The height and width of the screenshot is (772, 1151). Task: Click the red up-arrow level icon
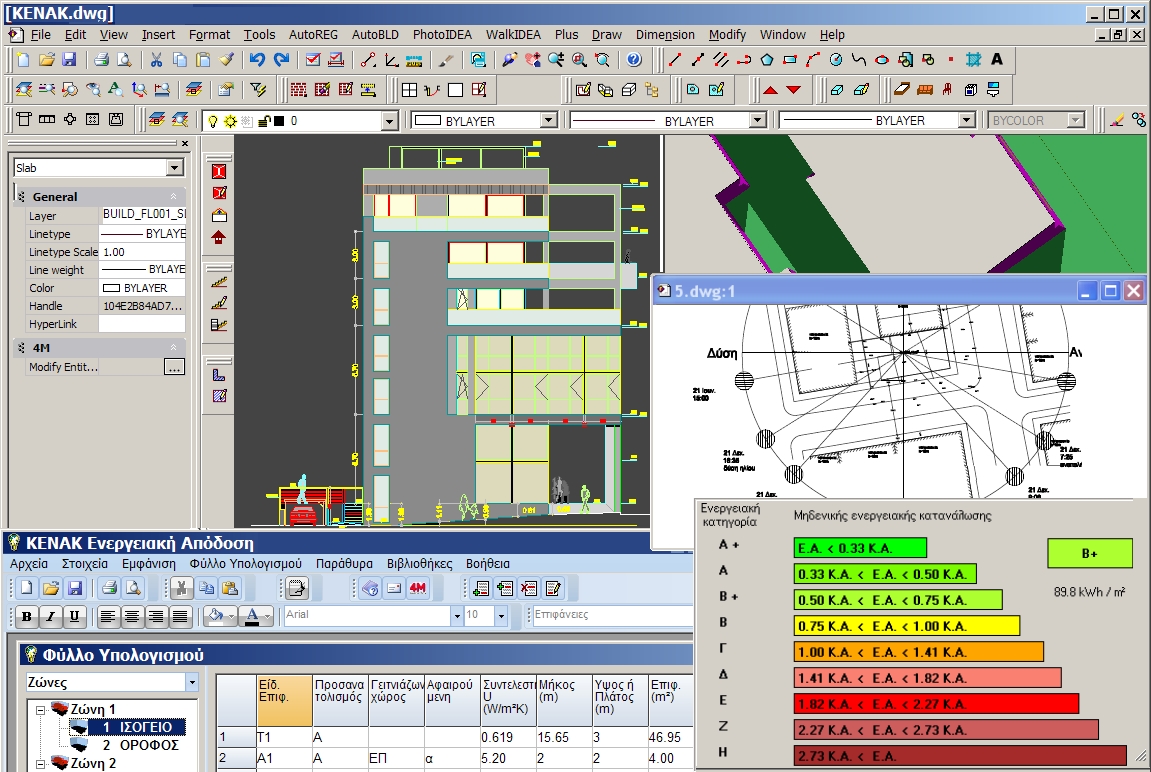click(770, 90)
